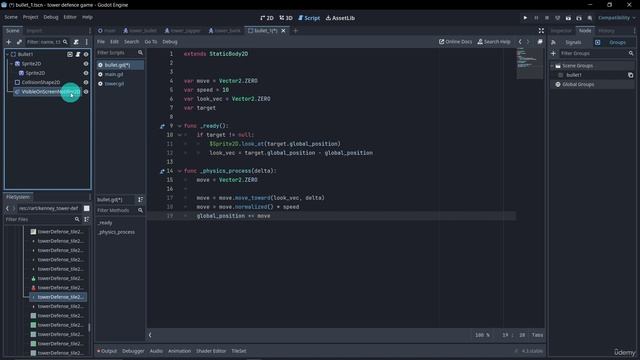Screen dimensions: 640x360
Task: Add a new group with plus icon
Action: click(553, 53)
